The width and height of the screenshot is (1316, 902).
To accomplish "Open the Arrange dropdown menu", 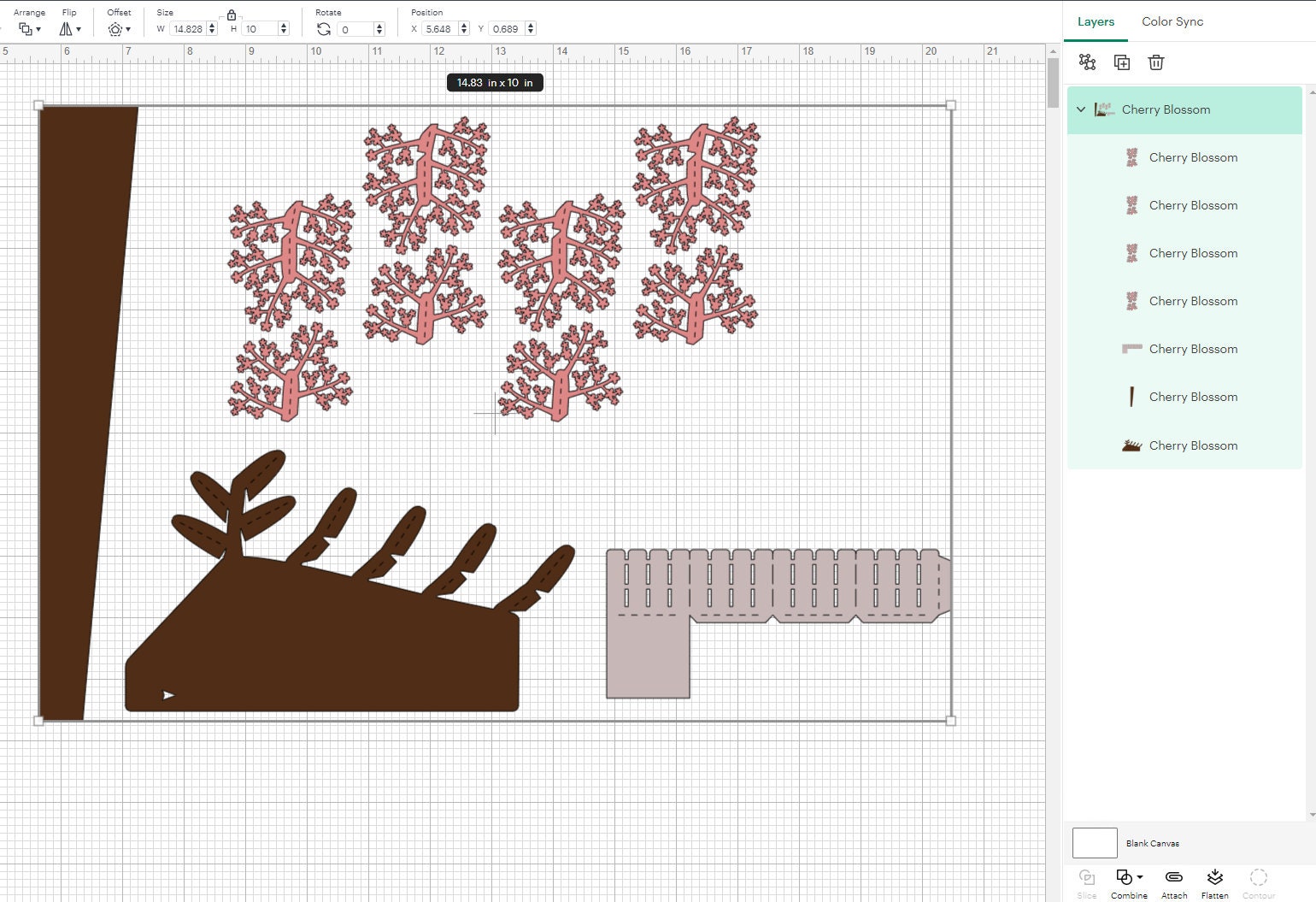I will click(38, 28).
